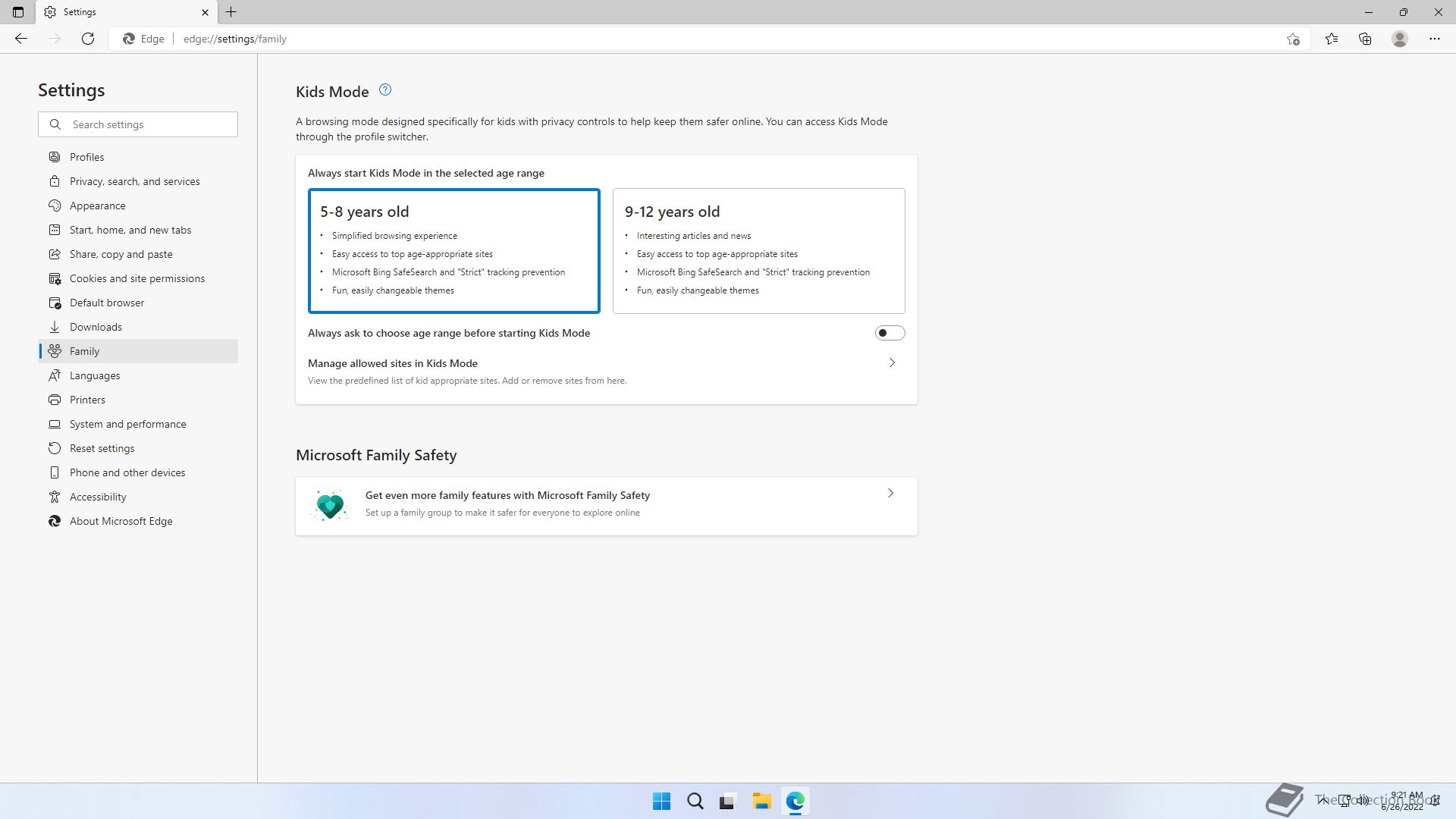Click the Languages icon in sidebar
1456x819 pixels.
click(55, 375)
